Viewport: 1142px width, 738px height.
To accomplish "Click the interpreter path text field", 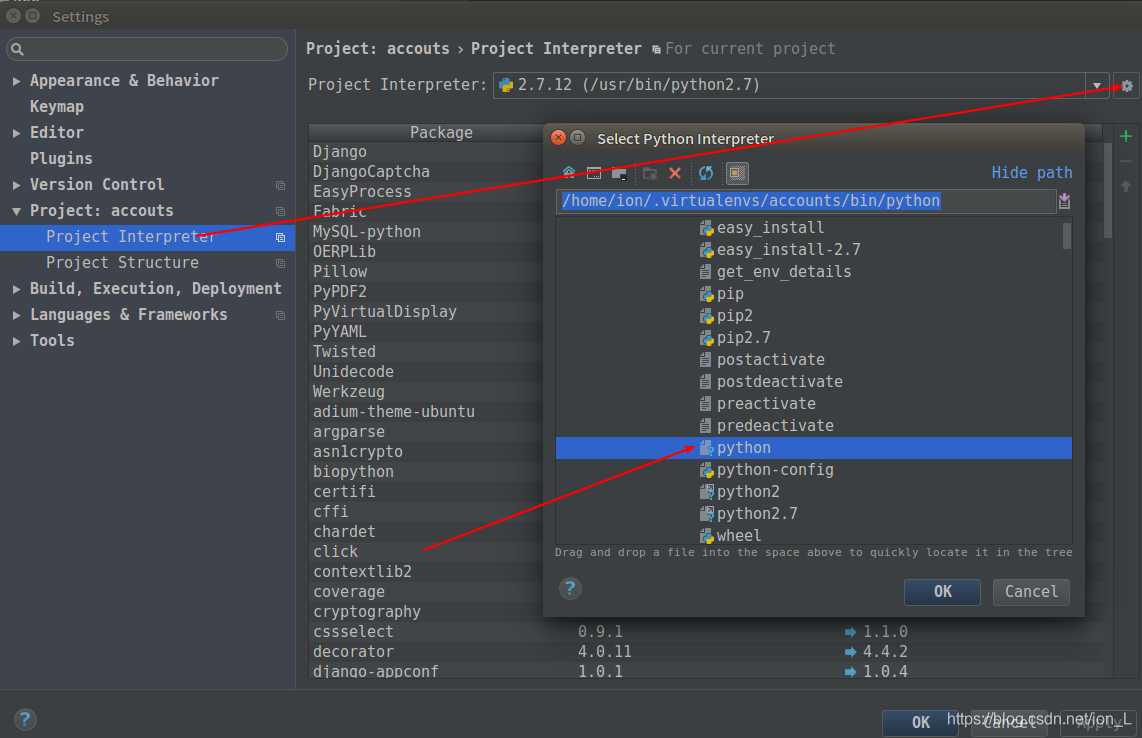I will pyautogui.click(x=806, y=201).
